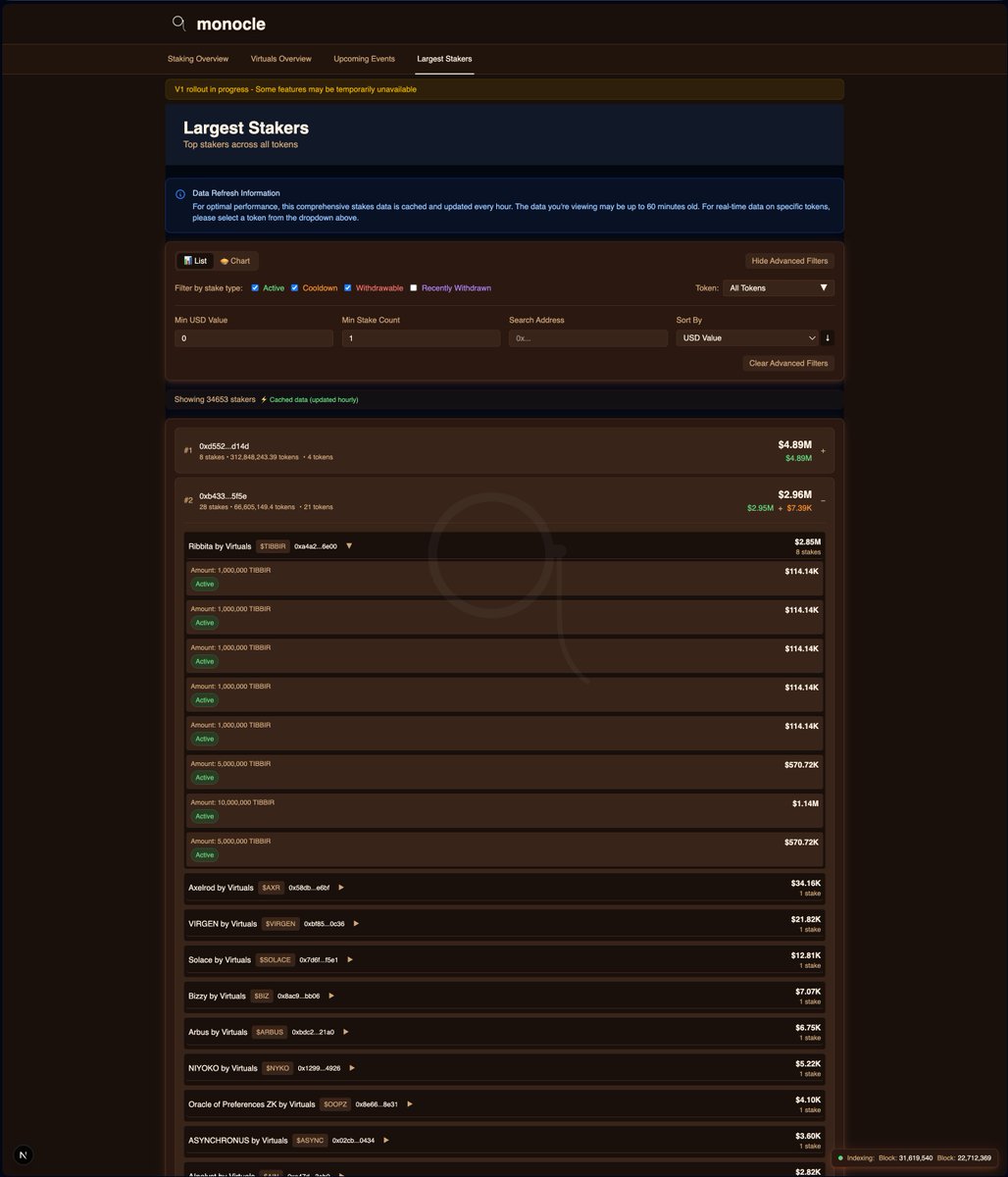Click the $2.85M Ribbita total value
The height and width of the screenshot is (1177, 1008).
(x=808, y=541)
